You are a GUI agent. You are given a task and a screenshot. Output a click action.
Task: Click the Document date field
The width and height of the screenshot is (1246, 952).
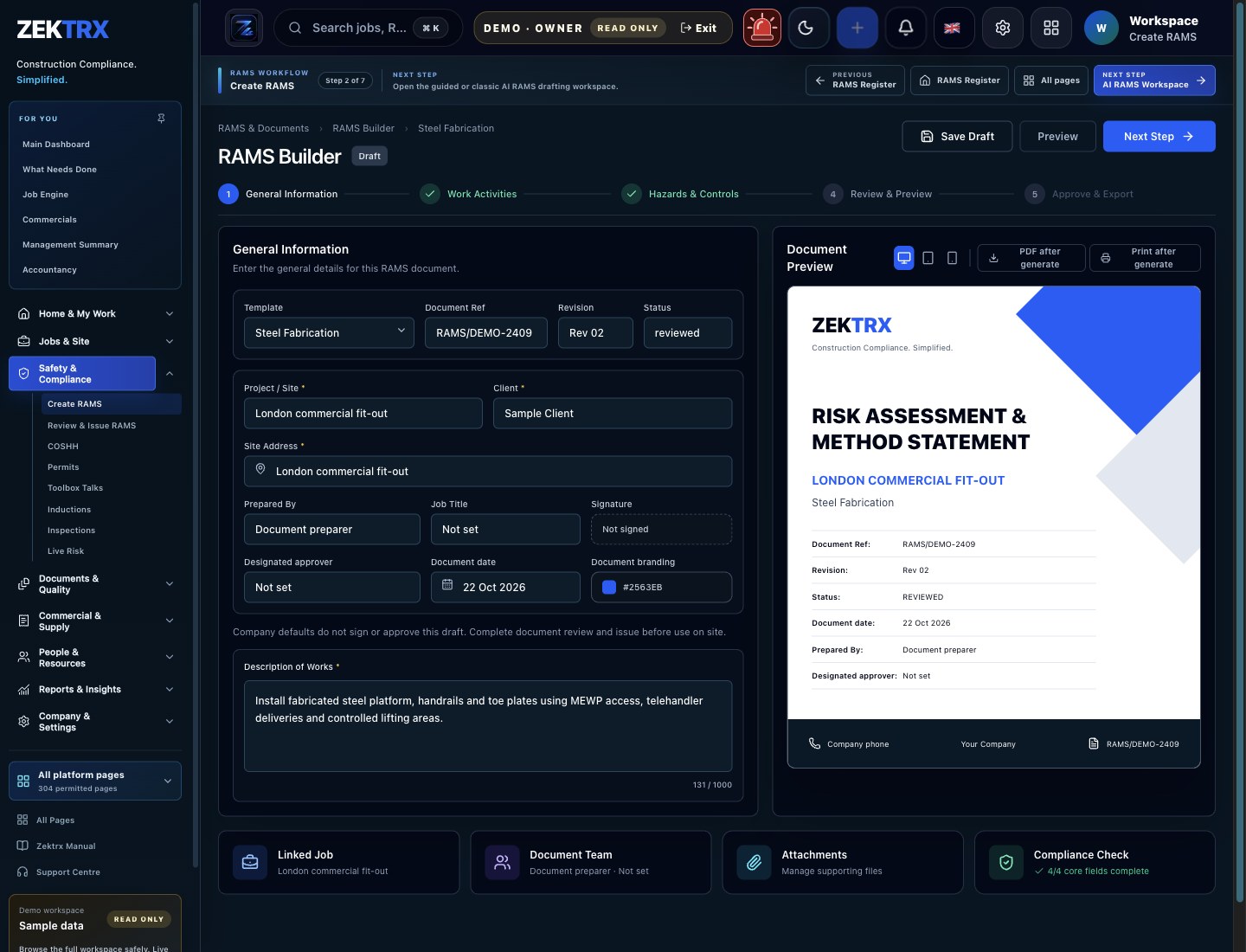pos(505,587)
